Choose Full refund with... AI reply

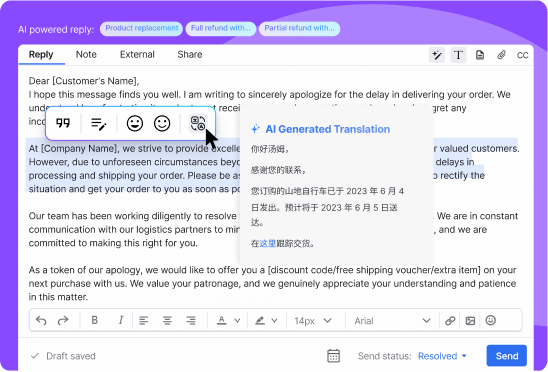point(221,28)
